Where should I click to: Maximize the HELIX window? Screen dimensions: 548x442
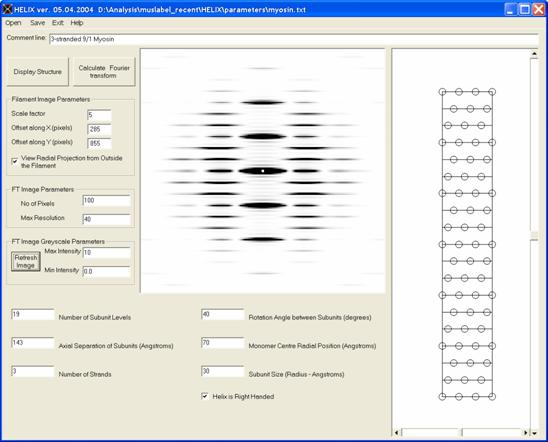pyautogui.click(x=525, y=9)
